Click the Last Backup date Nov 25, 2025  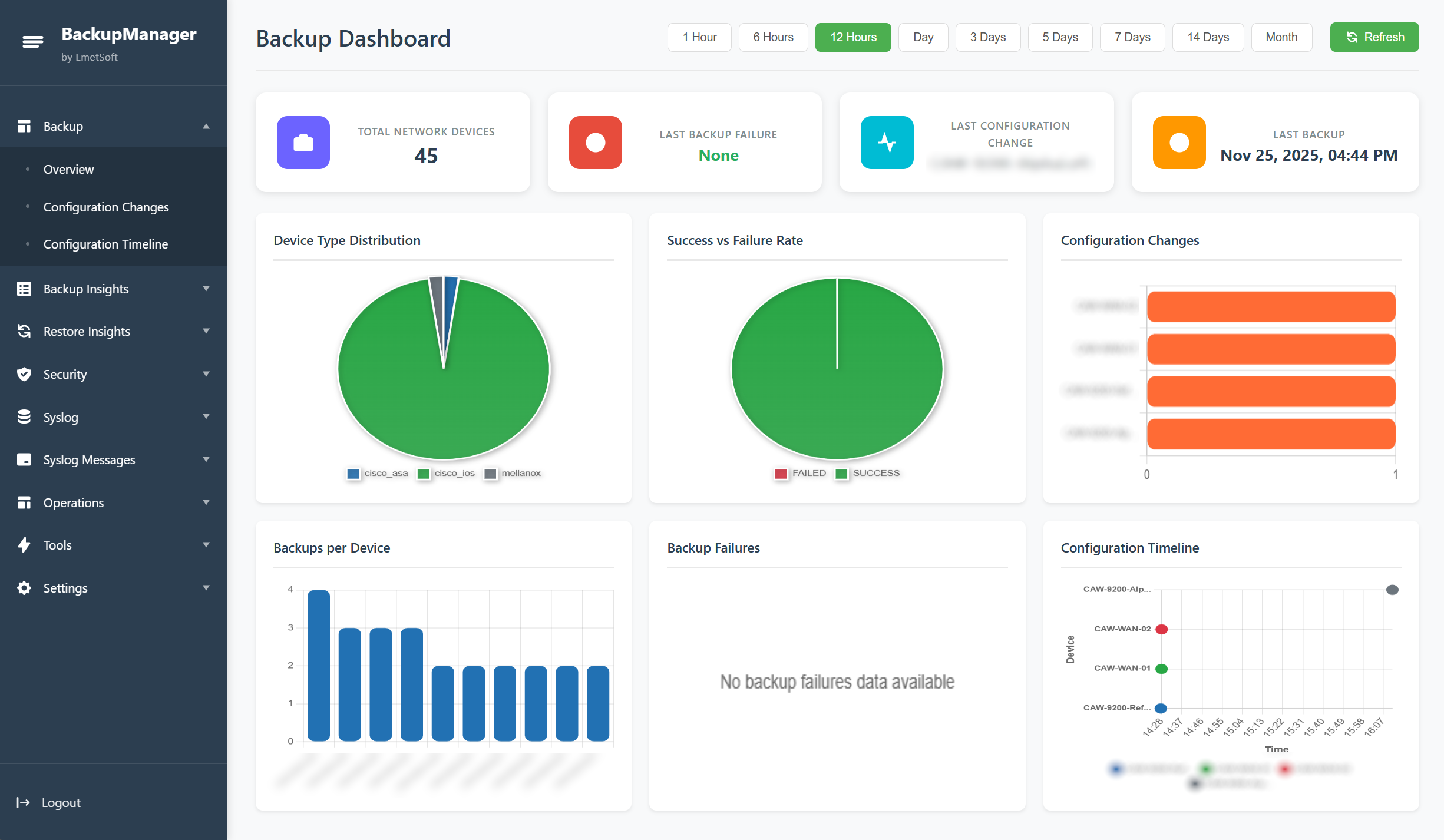(1309, 156)
